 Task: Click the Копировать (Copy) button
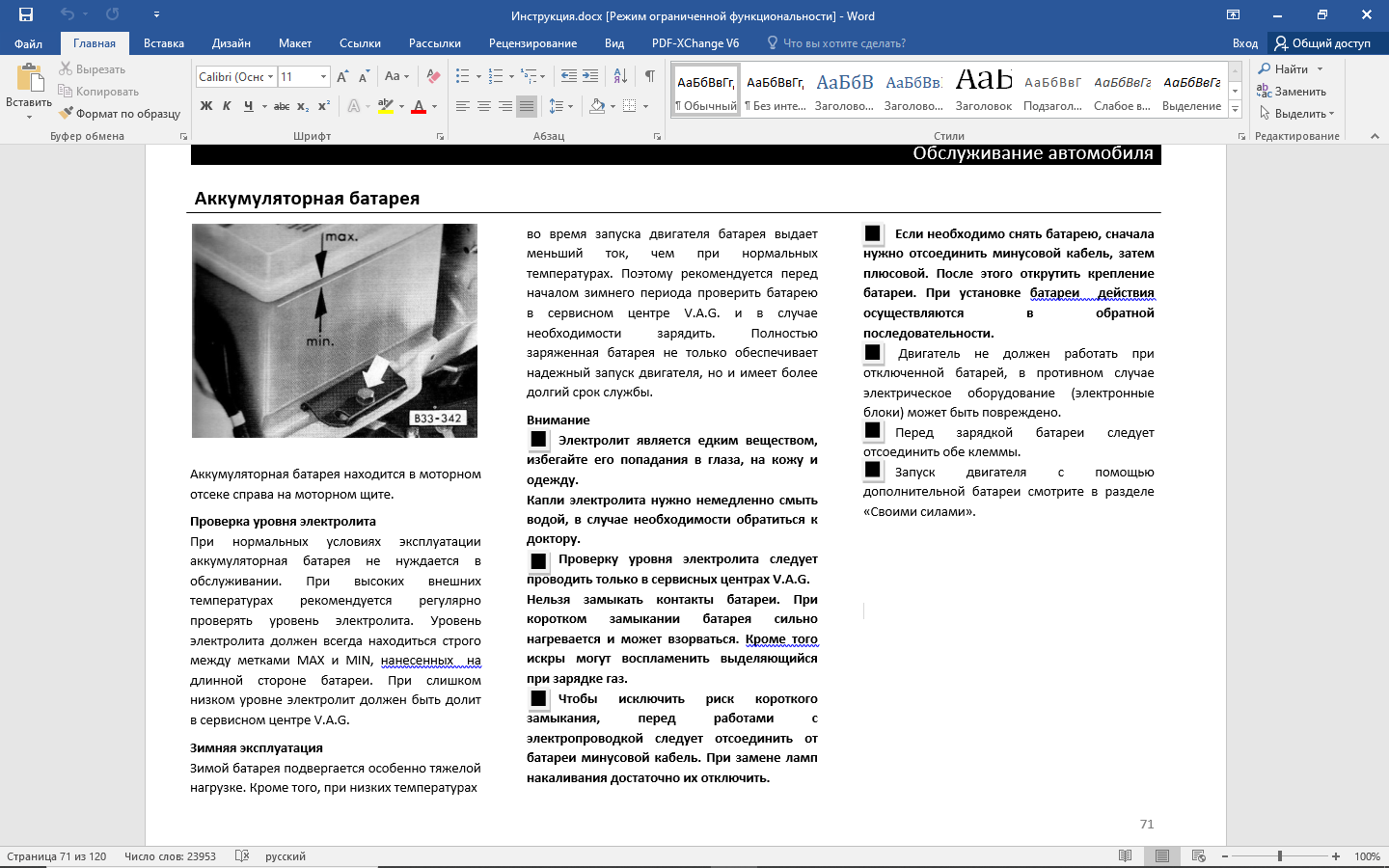98,92
